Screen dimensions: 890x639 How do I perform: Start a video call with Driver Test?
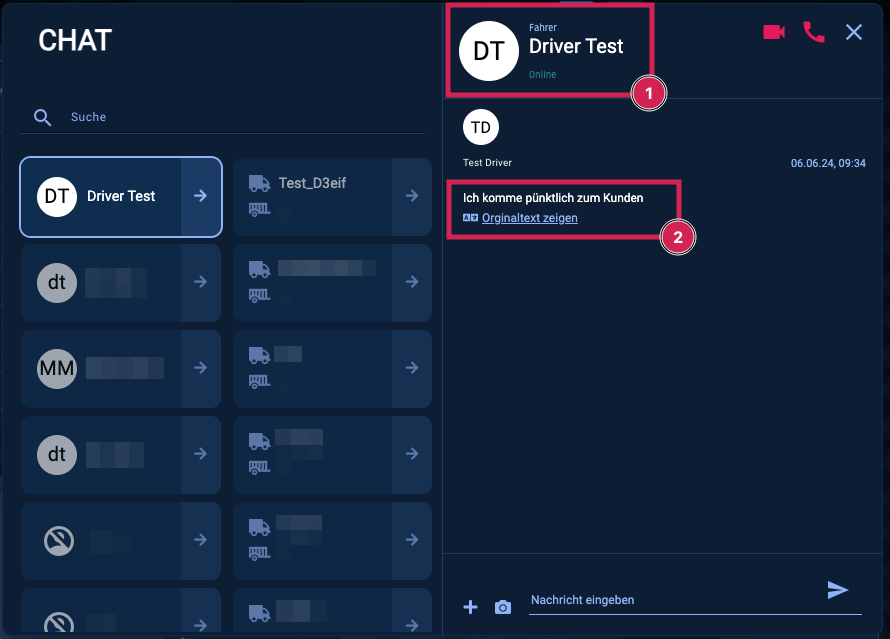pos(773,32)
